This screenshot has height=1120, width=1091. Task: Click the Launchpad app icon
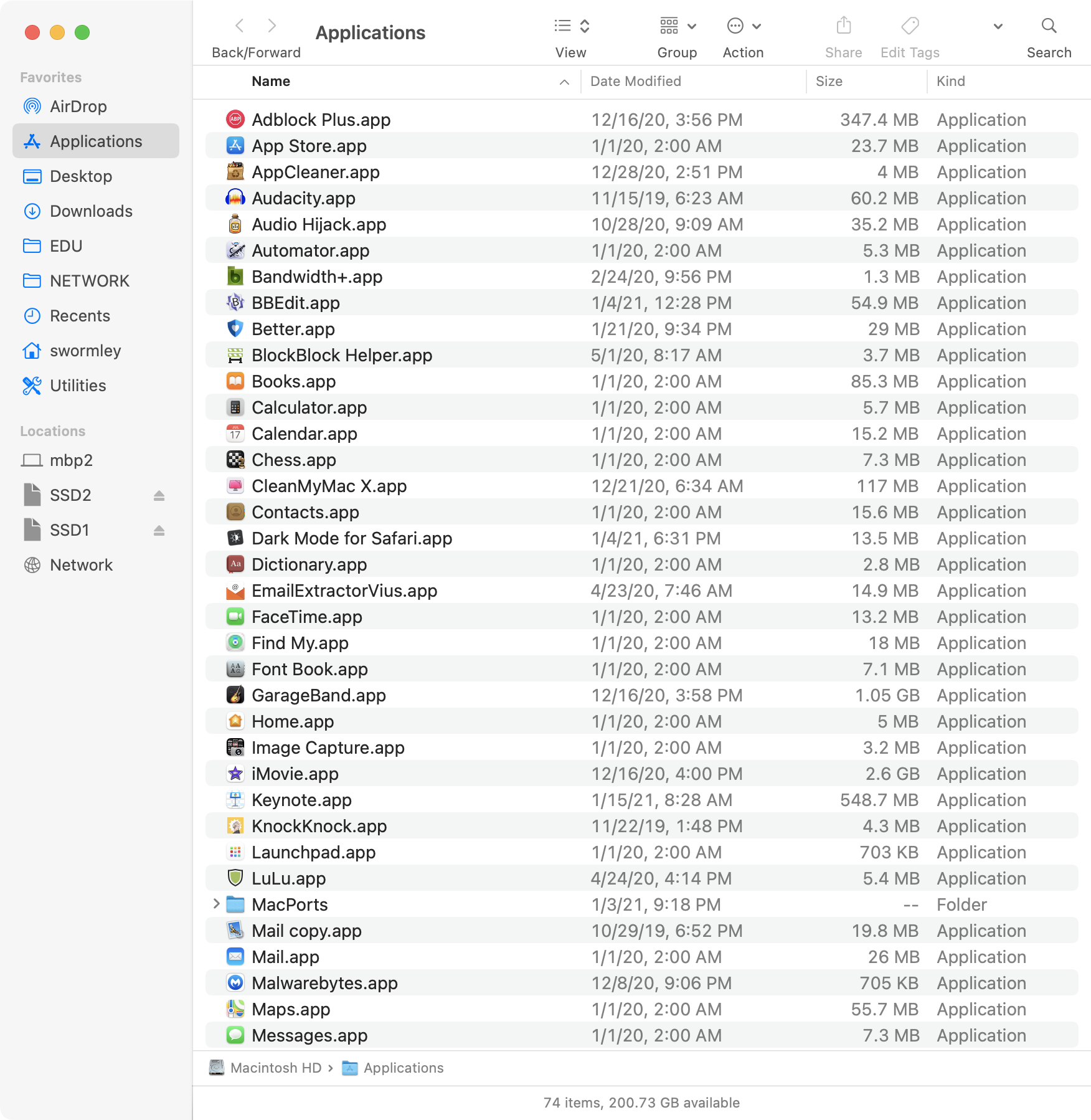(x=235, y=852)
